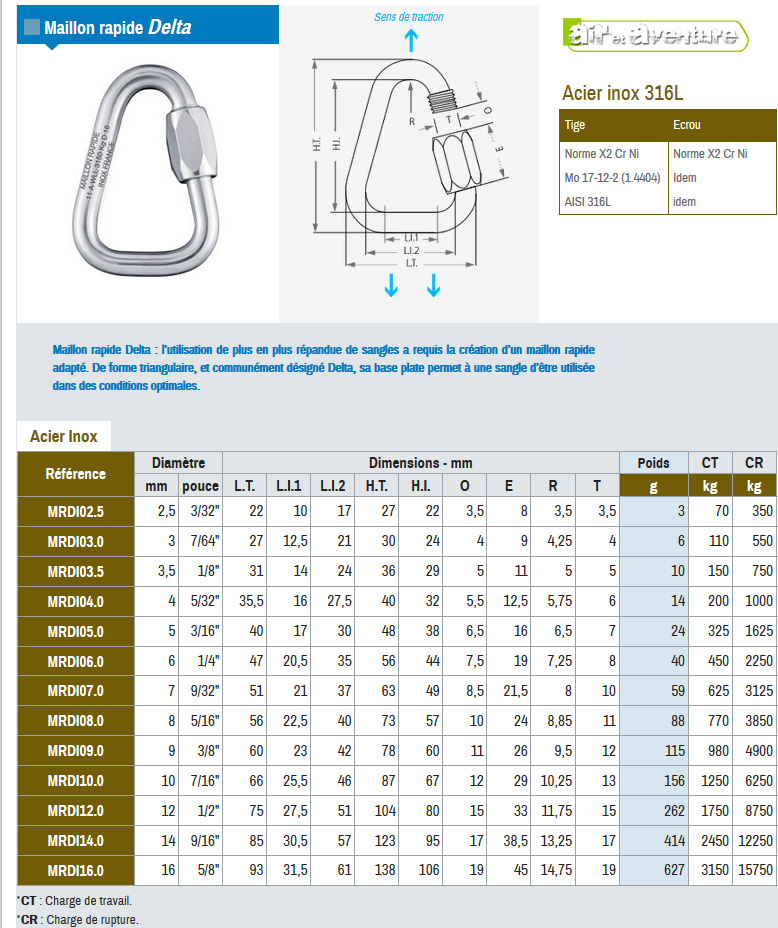
Task: Click the Diamètre table header
Action: [179, 463]
